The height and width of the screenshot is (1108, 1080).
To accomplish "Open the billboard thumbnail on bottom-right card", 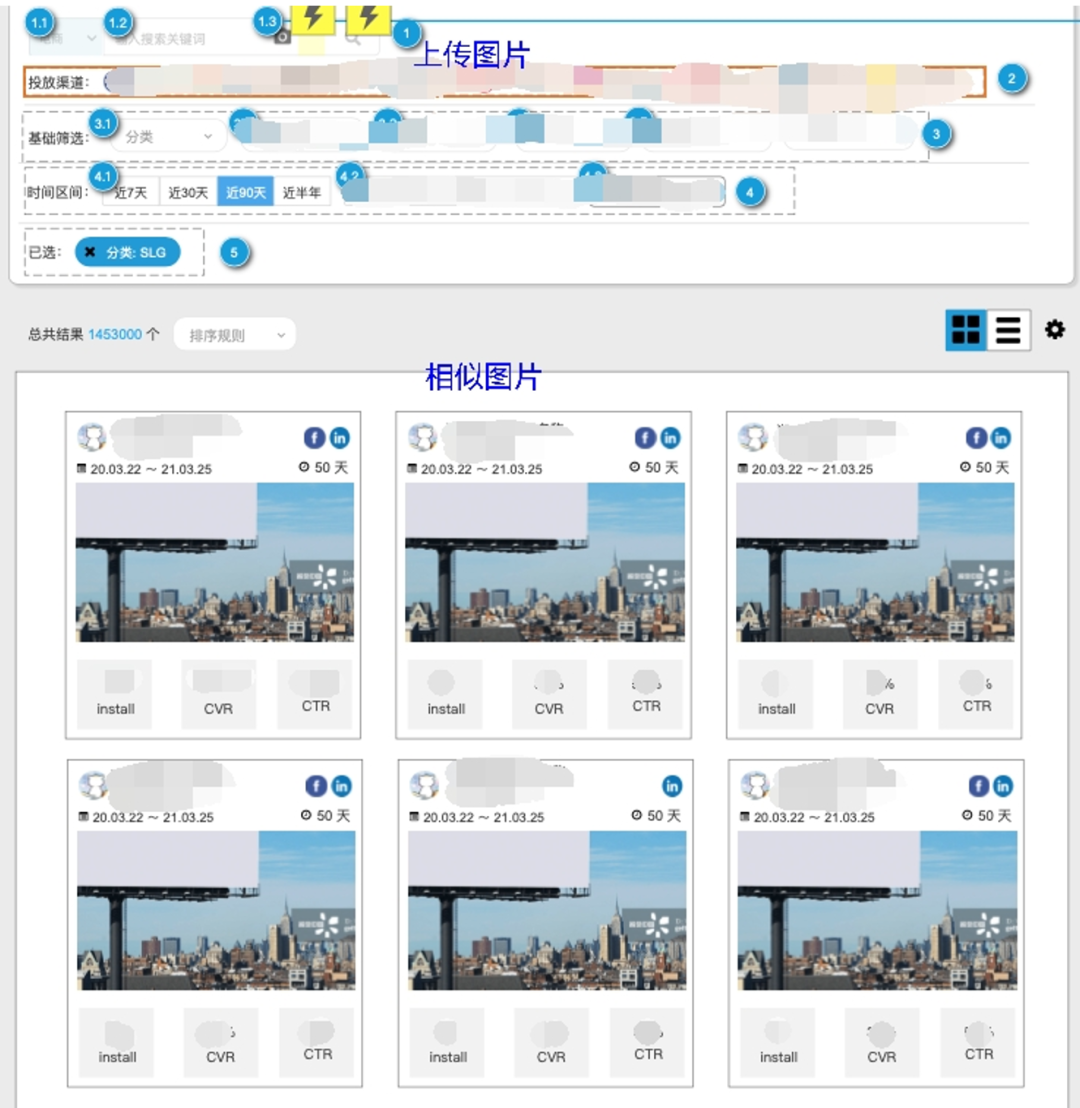I will tap(877, 910).
